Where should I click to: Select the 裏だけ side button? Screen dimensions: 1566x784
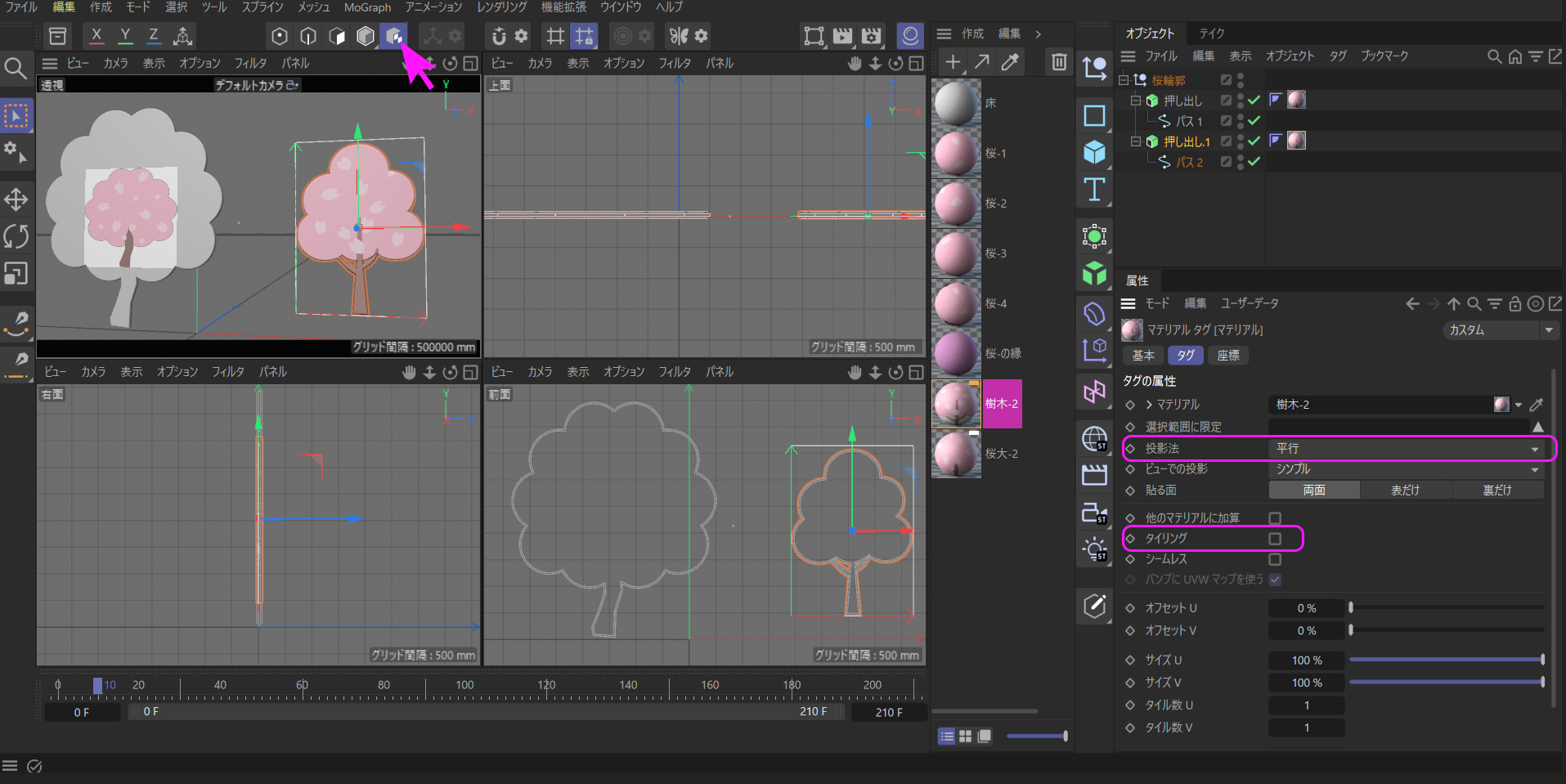tap(1496, 490)
